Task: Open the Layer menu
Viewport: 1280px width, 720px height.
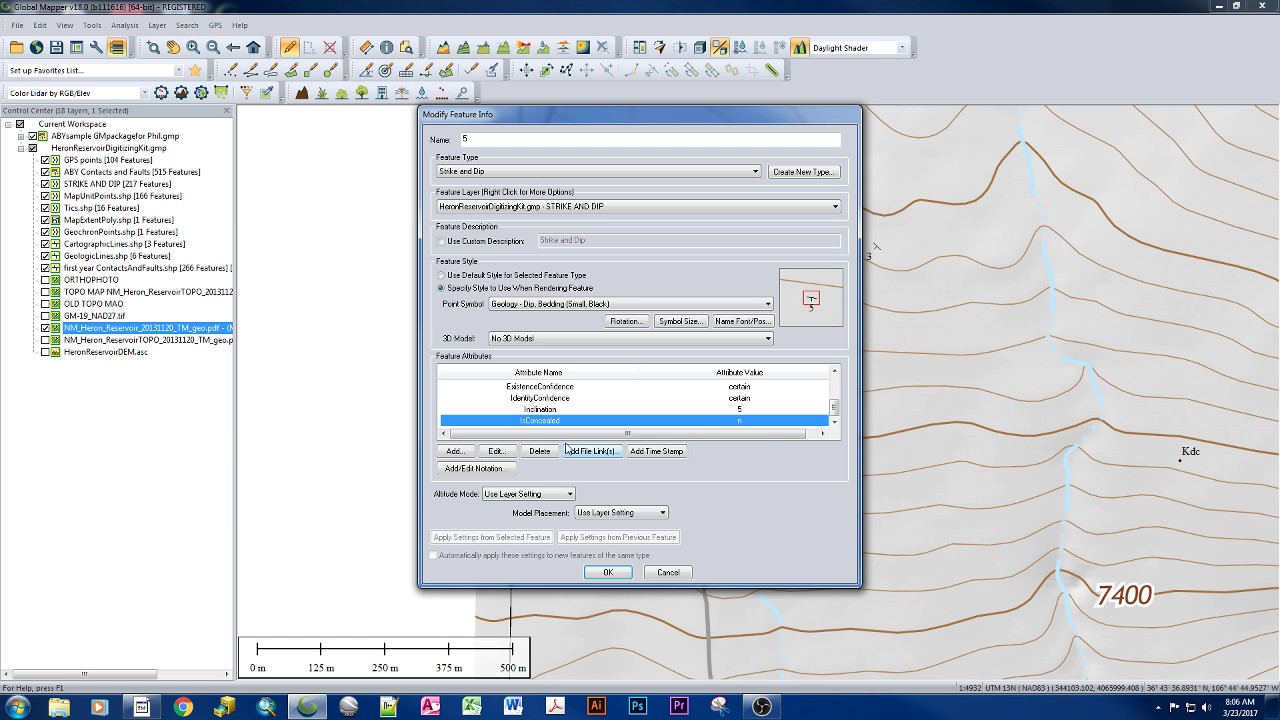Action: [x=157, y=25]
